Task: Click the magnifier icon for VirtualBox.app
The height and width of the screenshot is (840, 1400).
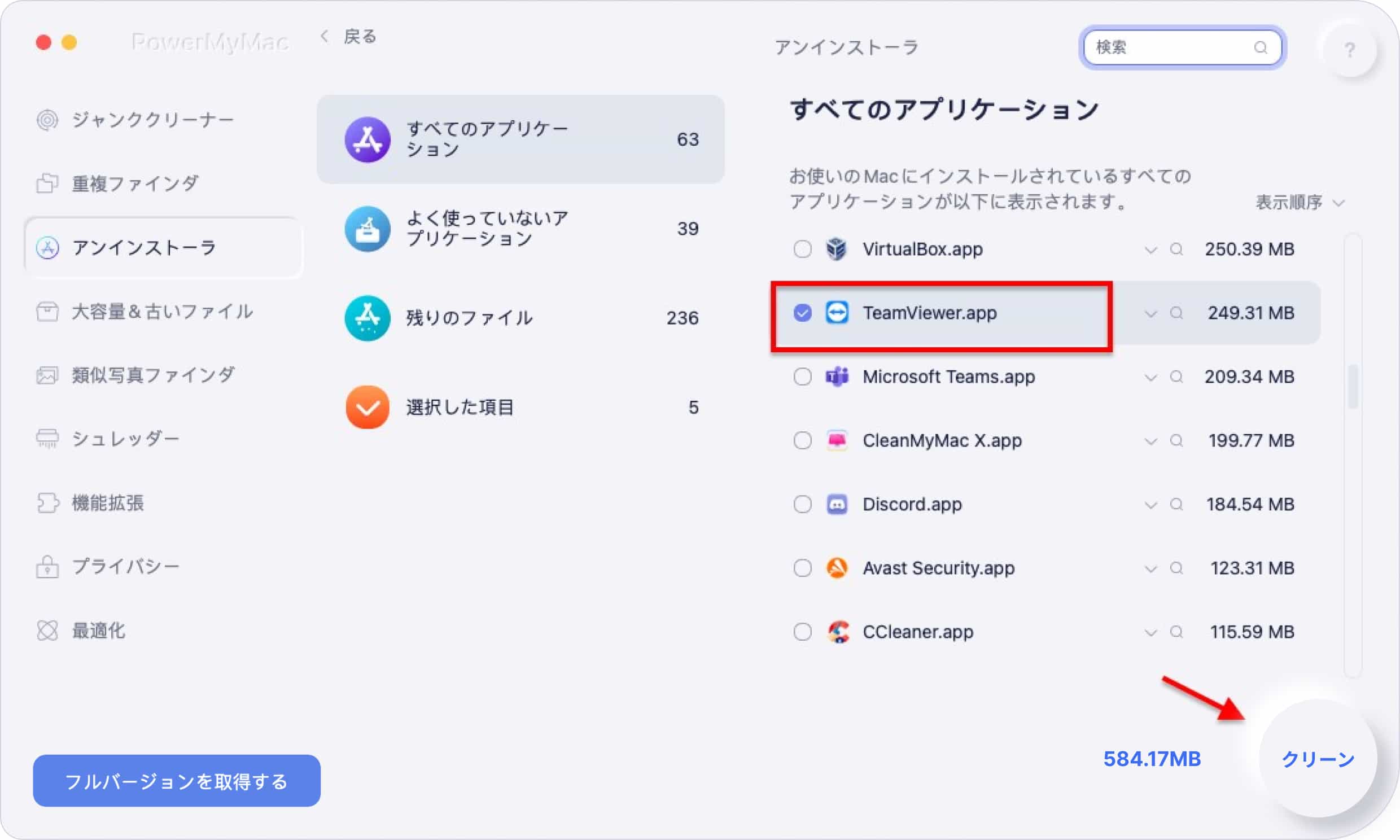Action: [x=1176, y=249]
